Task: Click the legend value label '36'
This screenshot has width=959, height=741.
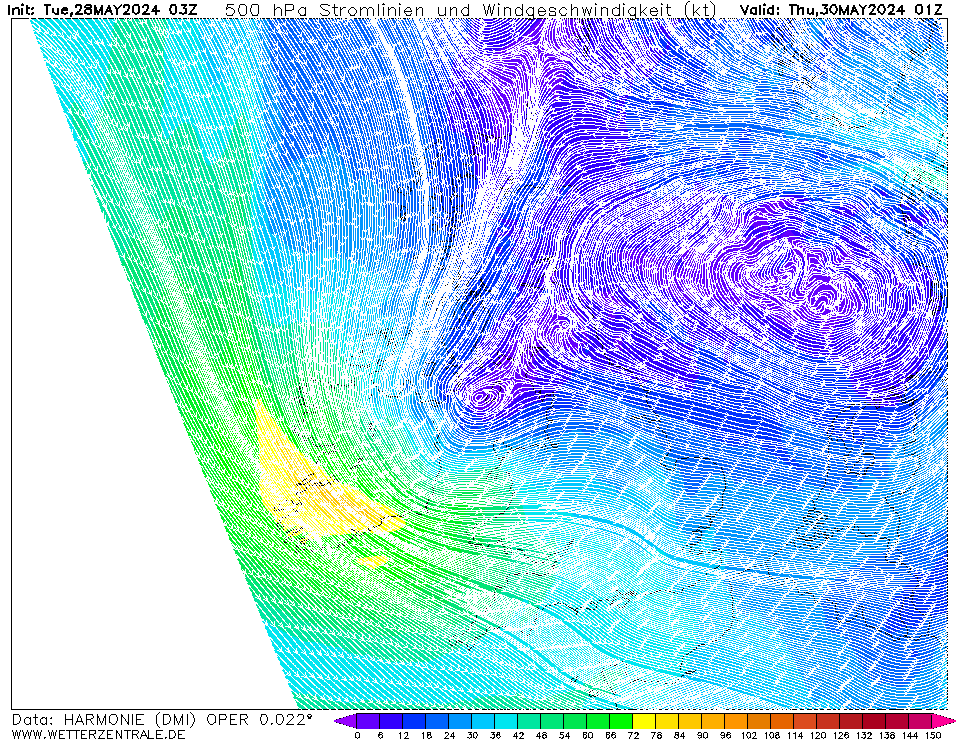Action: pos(495,735)
